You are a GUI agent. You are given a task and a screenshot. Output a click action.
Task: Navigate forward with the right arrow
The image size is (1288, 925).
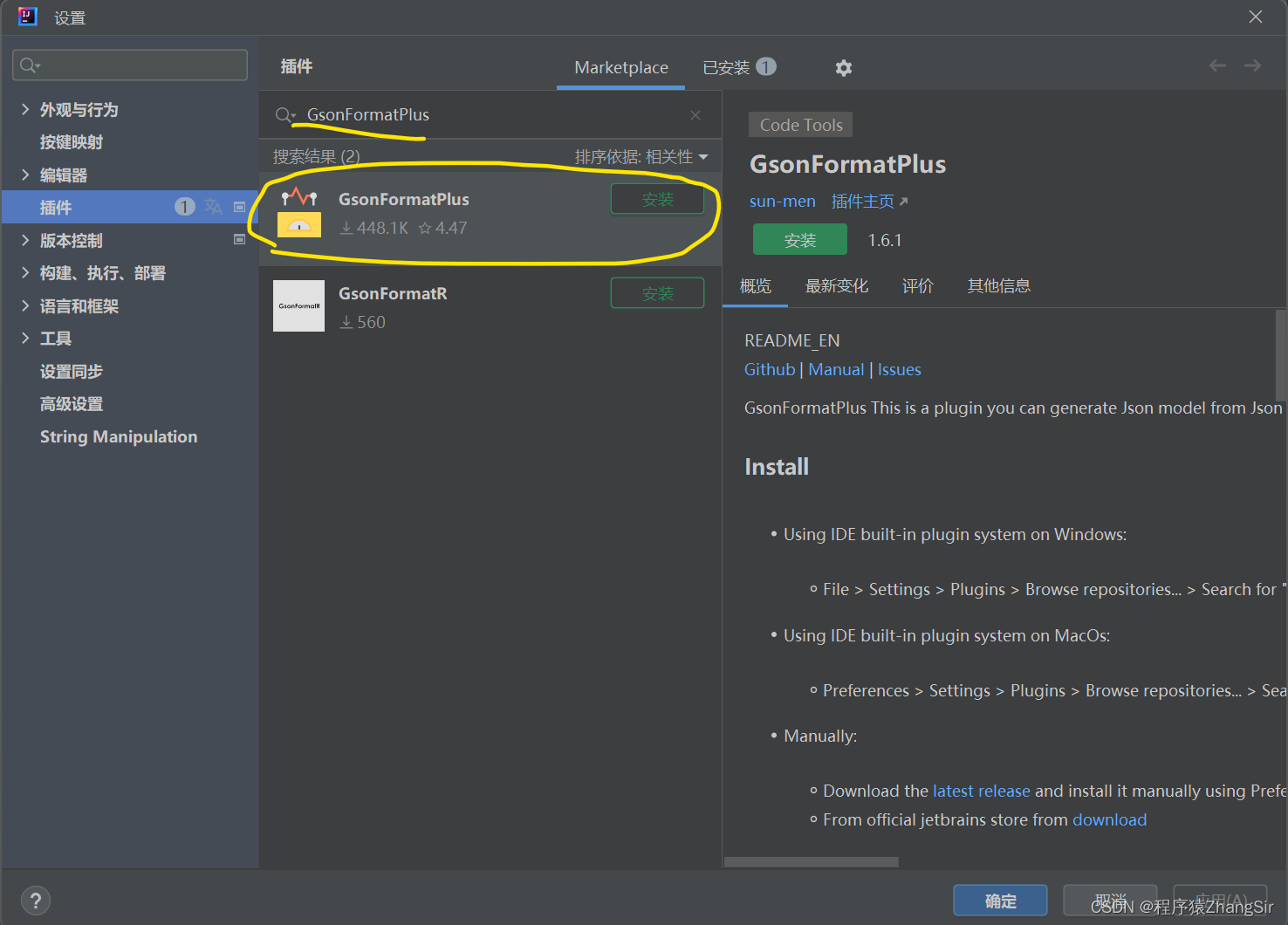tap(1252, 65)
